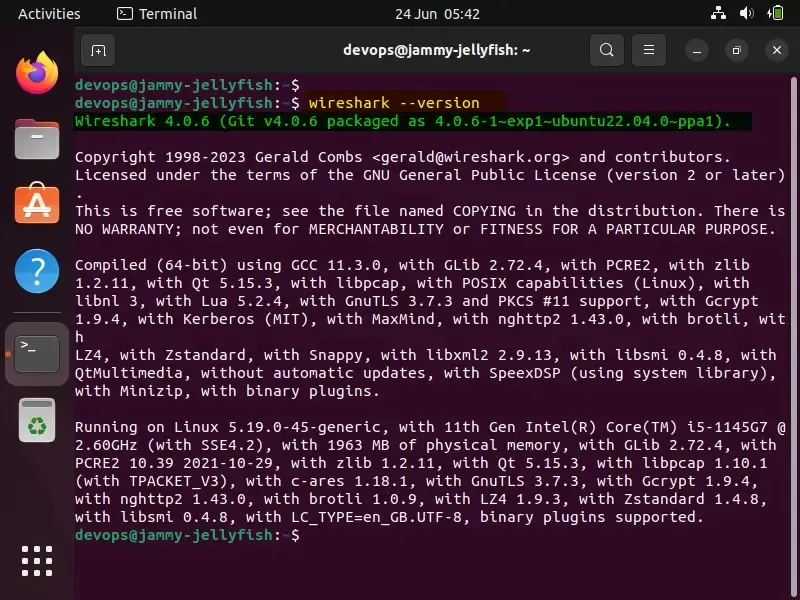Click the network status icon

click(716, 14)
